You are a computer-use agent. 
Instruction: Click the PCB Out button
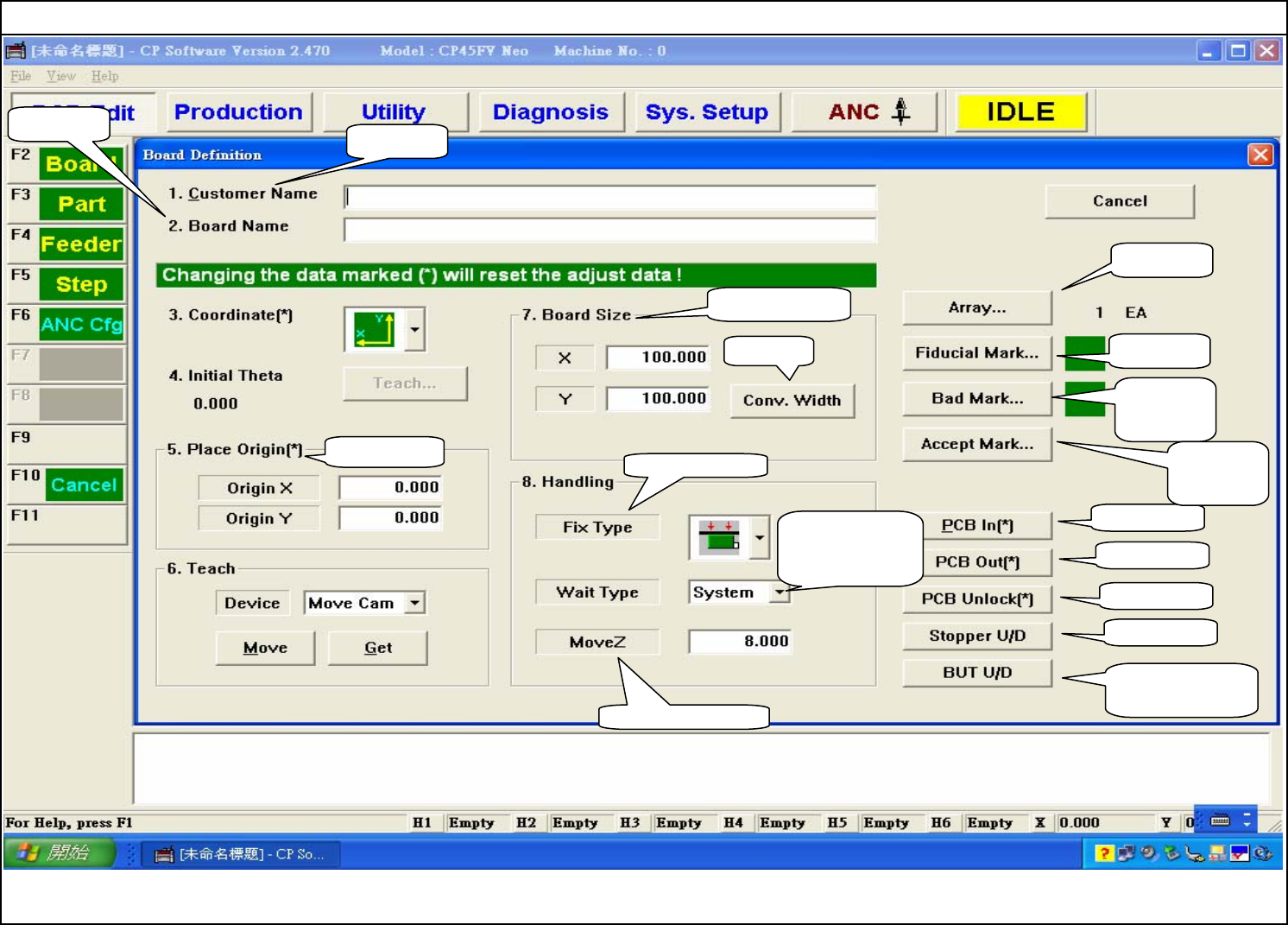977,562
